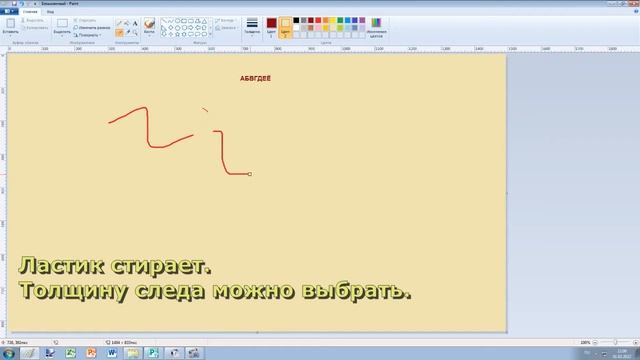Open PowerPoint from the taskbar
The height and width of the screenshot is (360, 640).
click(91, 353)
